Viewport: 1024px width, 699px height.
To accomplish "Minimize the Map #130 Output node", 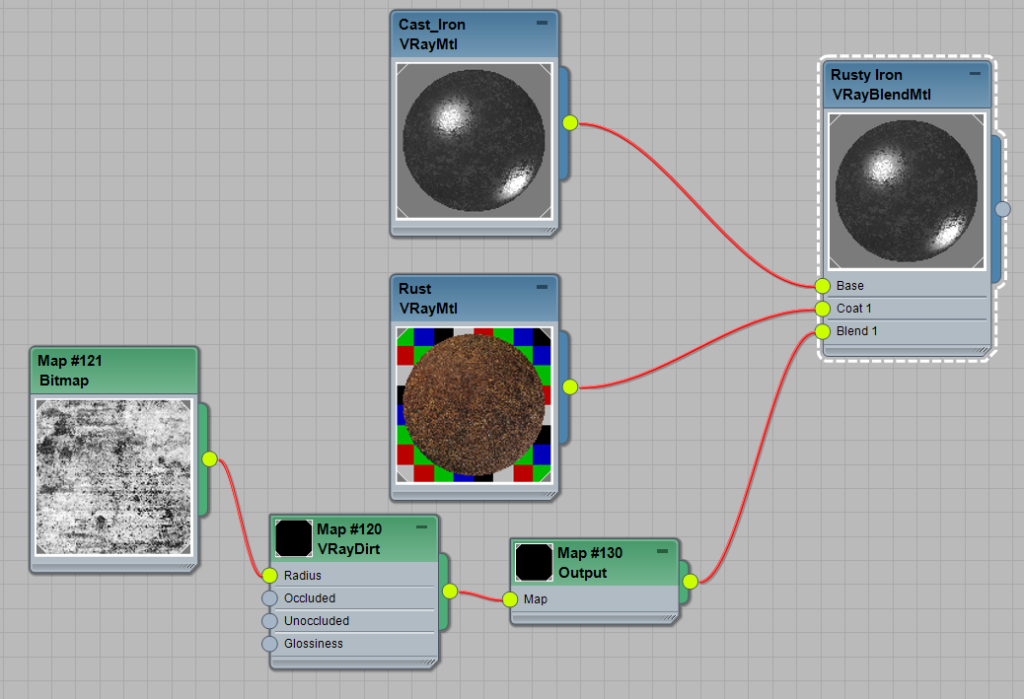I will click(x=662, y=551).
